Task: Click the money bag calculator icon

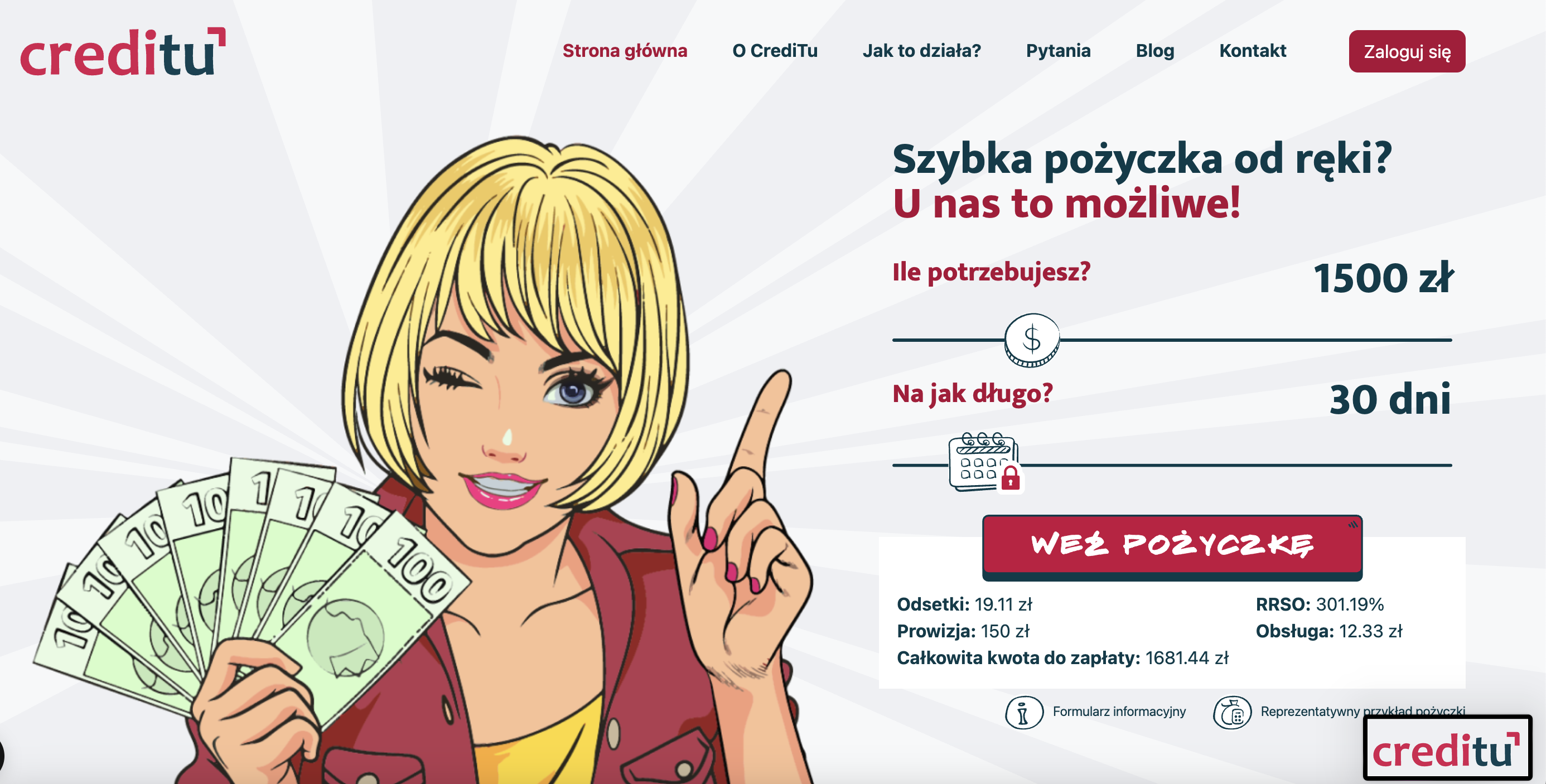Action: coord(1231,712)
